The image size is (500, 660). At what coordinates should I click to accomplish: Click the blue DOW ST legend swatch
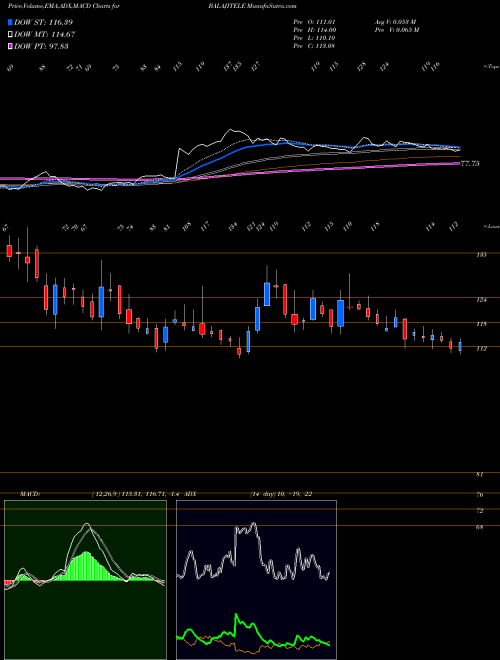[10, 22]
